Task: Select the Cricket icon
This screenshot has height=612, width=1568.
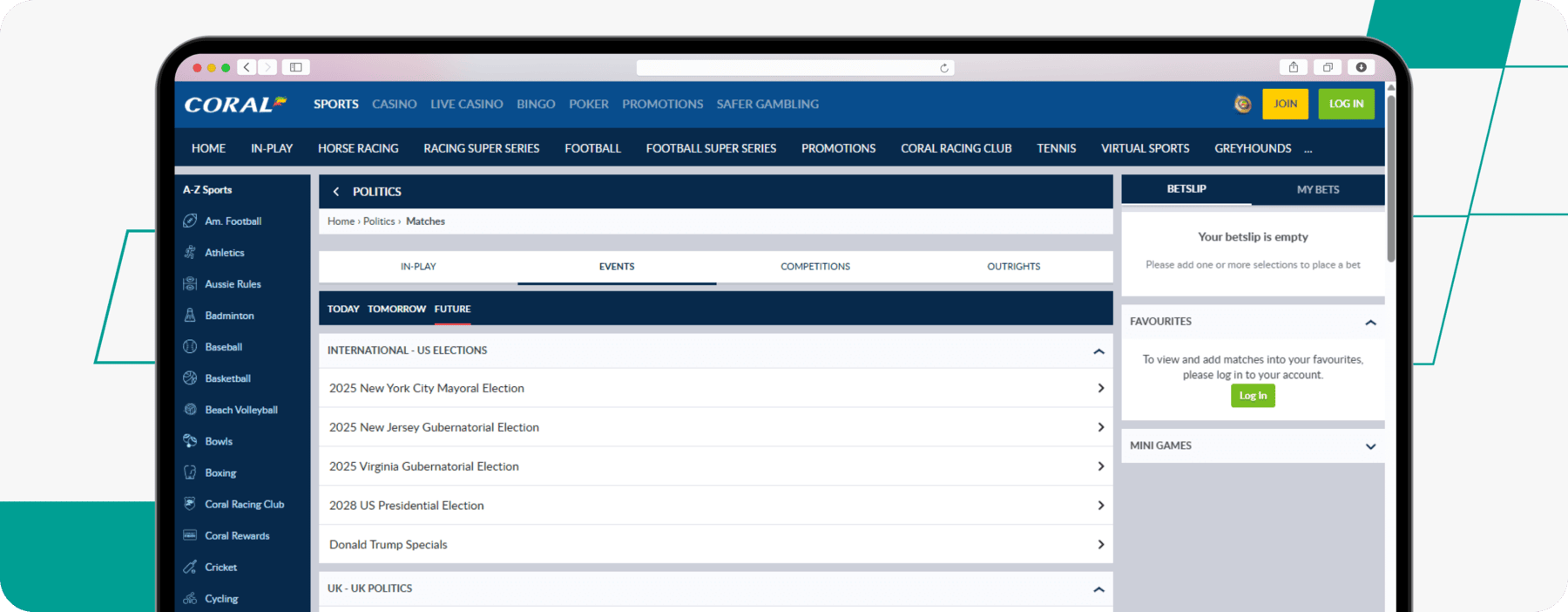Action: click(x=190, y=568)
